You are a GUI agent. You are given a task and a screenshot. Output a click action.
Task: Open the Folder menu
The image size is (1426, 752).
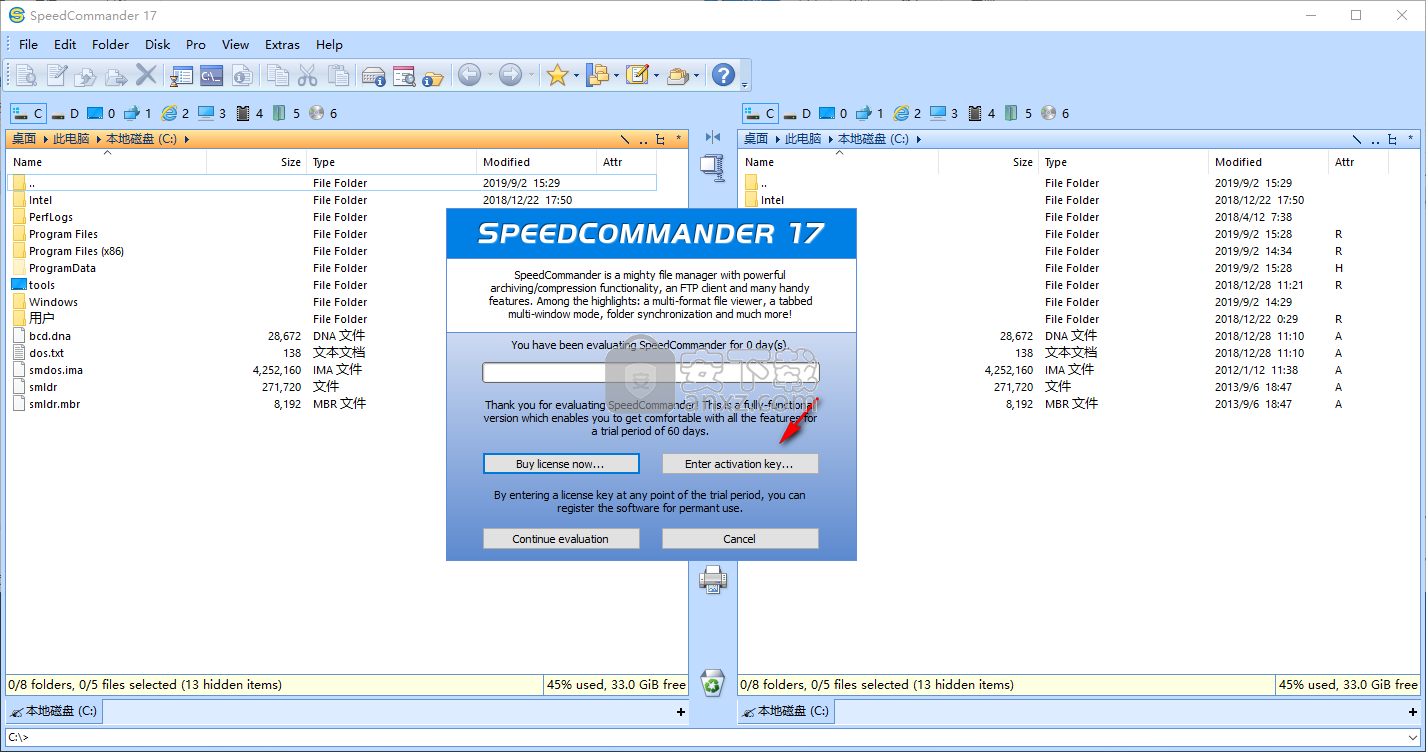click(x=110, y=44)
